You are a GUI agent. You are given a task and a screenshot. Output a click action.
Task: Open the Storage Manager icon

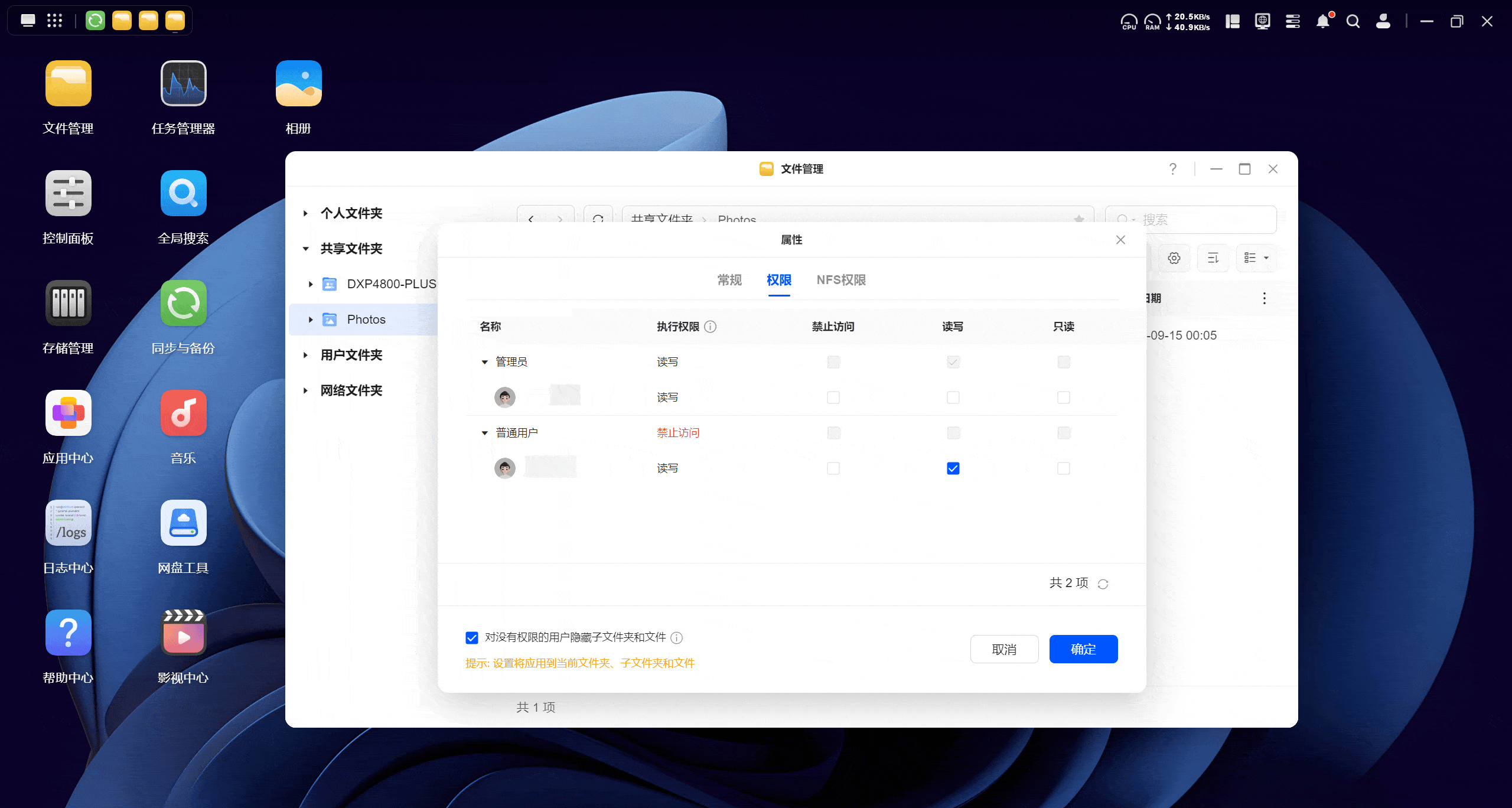69,304
